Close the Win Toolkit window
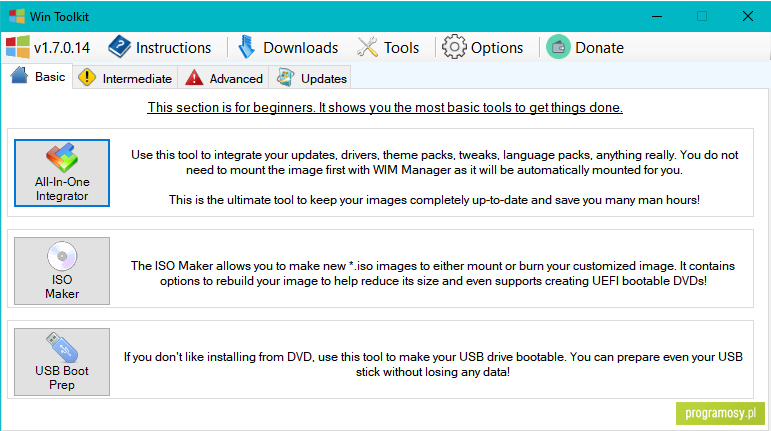The width and height of the screenshot is (771, 431). click(x=748, y=16)
